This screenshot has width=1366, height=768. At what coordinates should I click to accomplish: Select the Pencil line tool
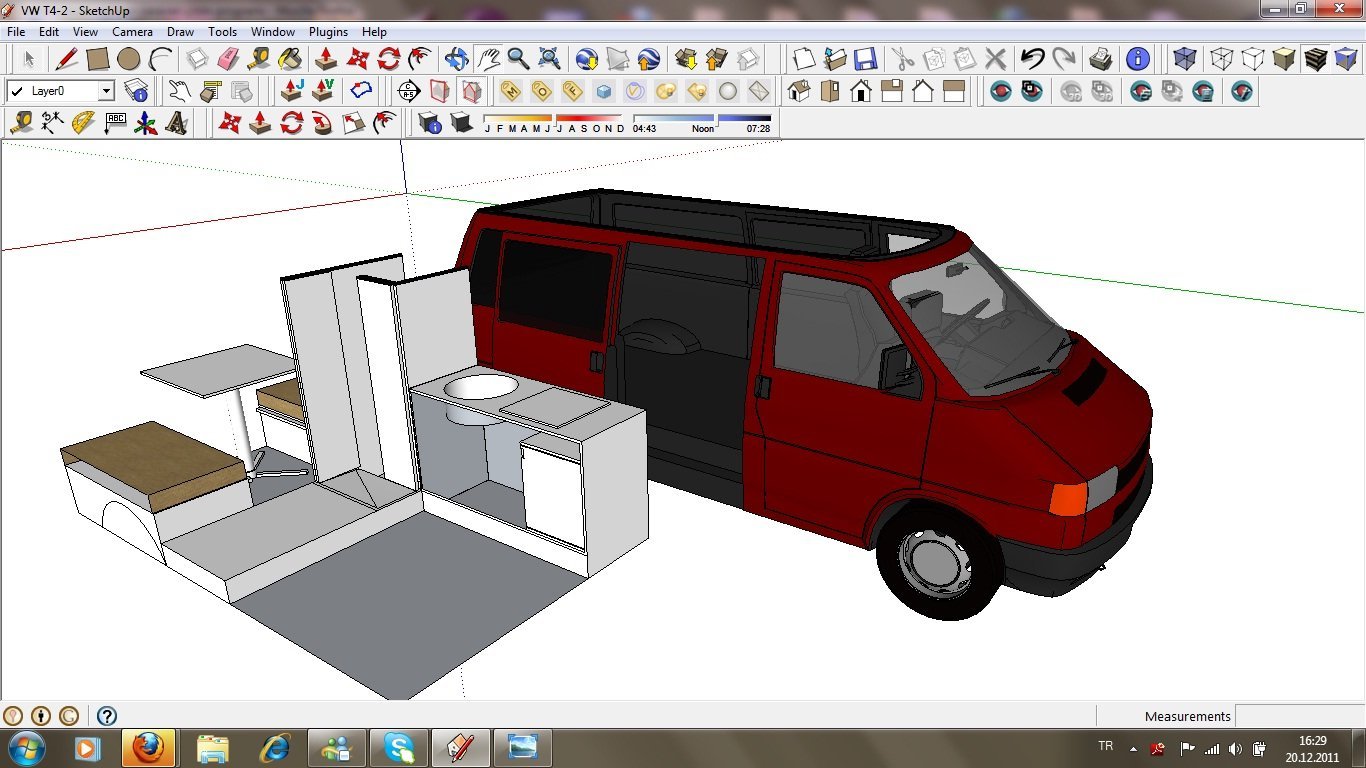click(x=67, y=59)
